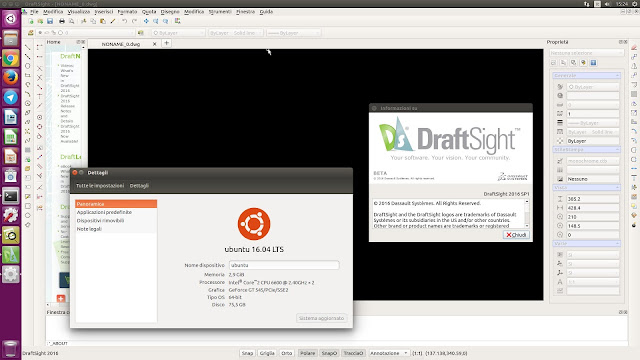The image size is (640, 360).
Task: Click about dialog text scrollbar down arrow
Action: point(527,226)
